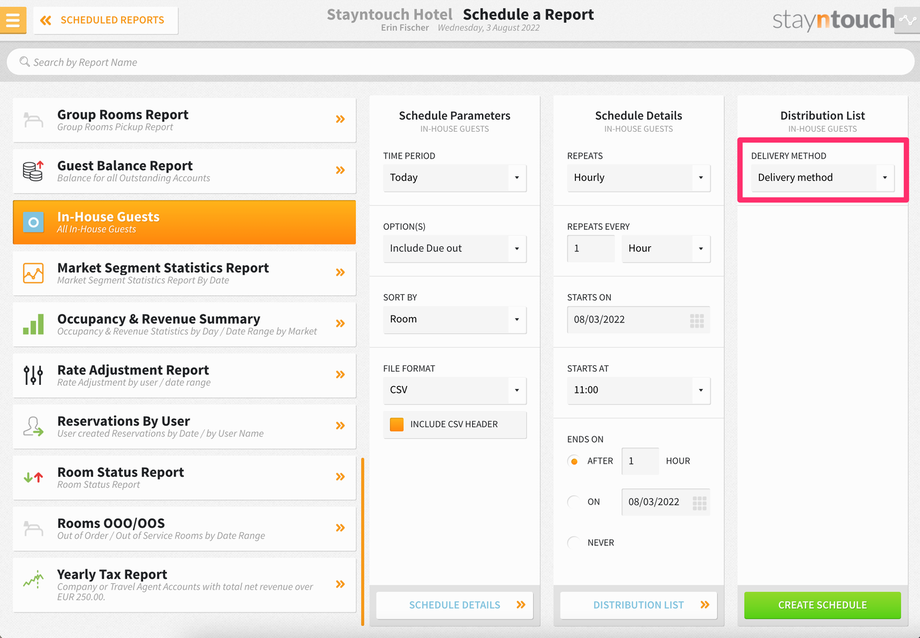This screenshot has width=920, height=638.
Task: Select the Room Status Report title
Action: [x=120, y=472]
